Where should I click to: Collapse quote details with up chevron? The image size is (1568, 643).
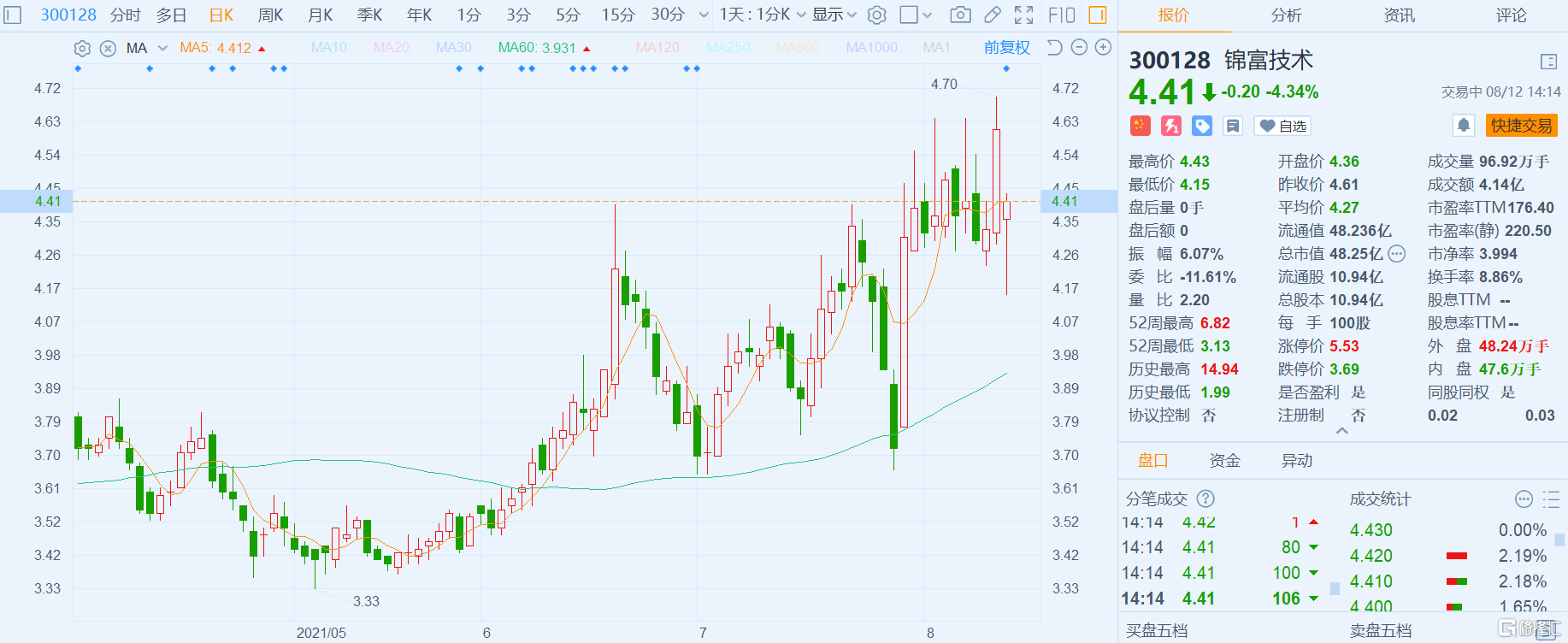[1342, 431]
